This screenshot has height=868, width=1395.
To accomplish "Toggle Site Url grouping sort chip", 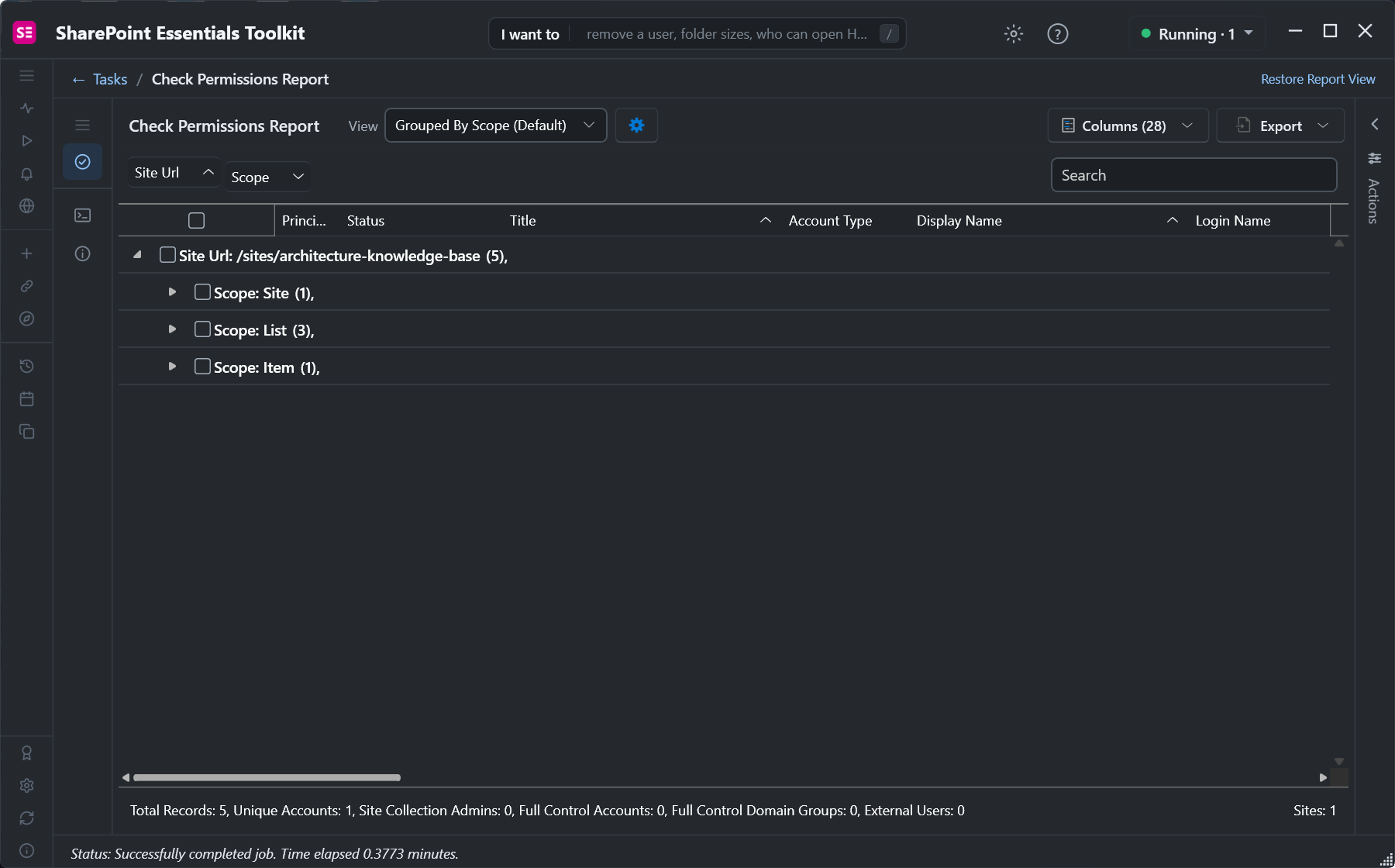I will [x=174, y=173].
